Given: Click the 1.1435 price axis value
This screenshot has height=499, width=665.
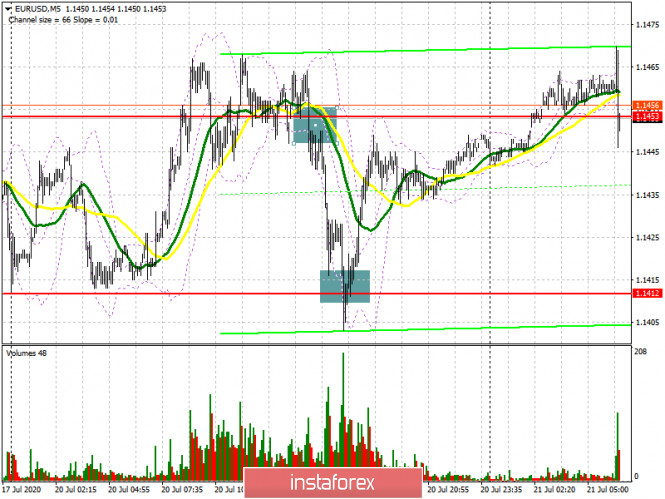Looking at the screenshot, I should tap(647, 195).
